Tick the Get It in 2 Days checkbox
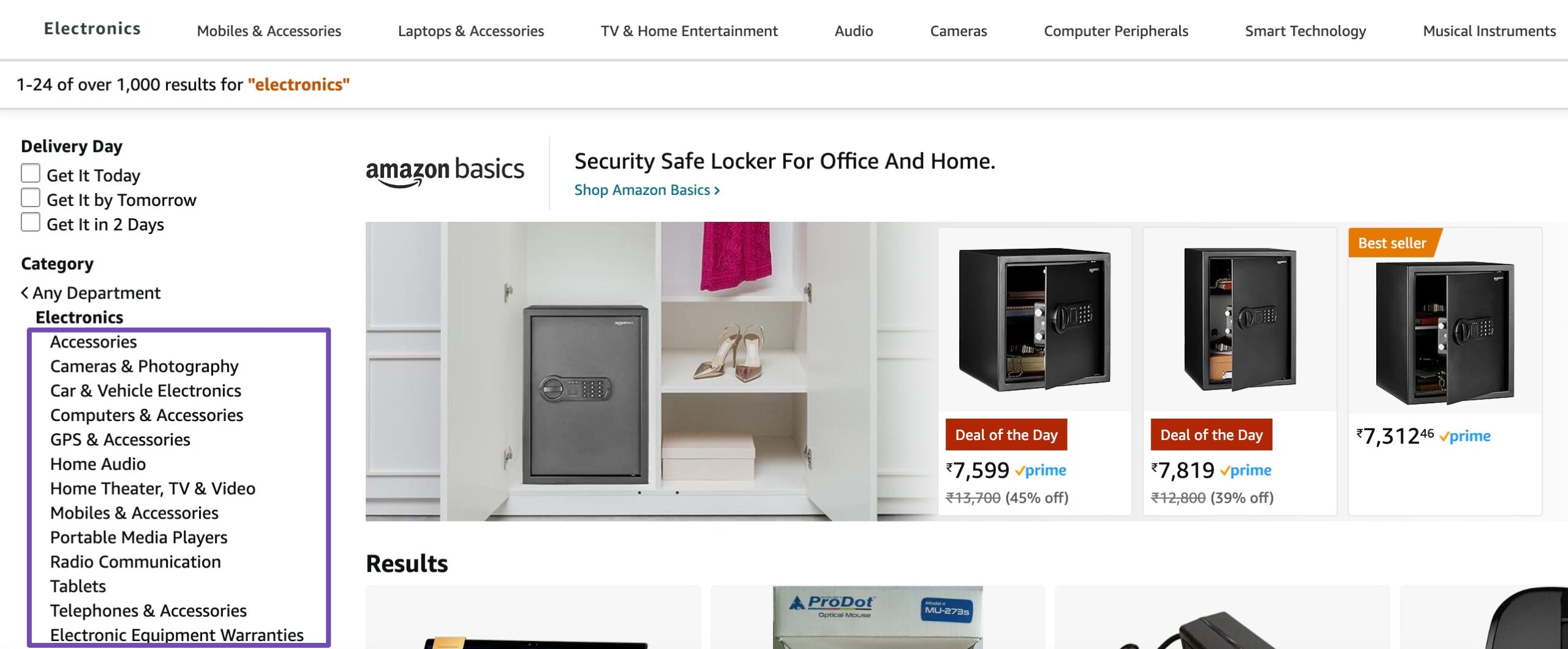 (31, 222)
